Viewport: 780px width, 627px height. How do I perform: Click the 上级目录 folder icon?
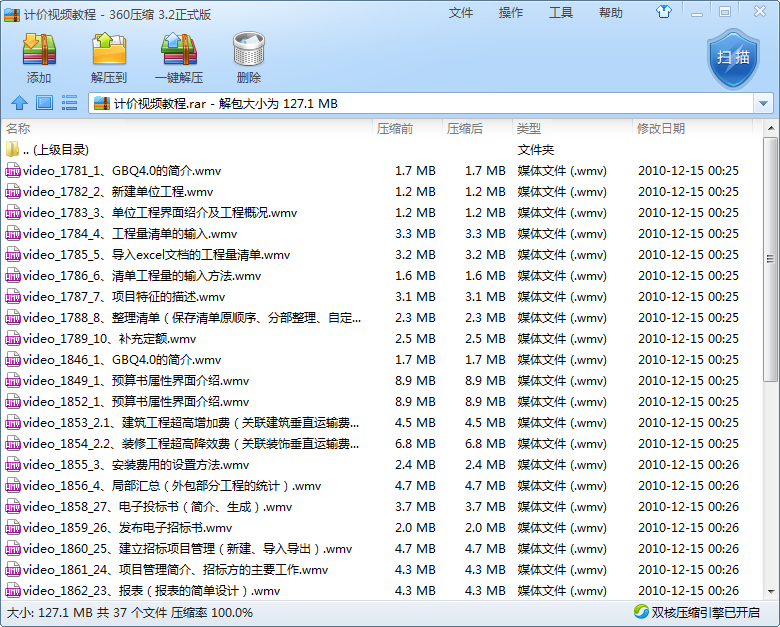pos(12,149)
